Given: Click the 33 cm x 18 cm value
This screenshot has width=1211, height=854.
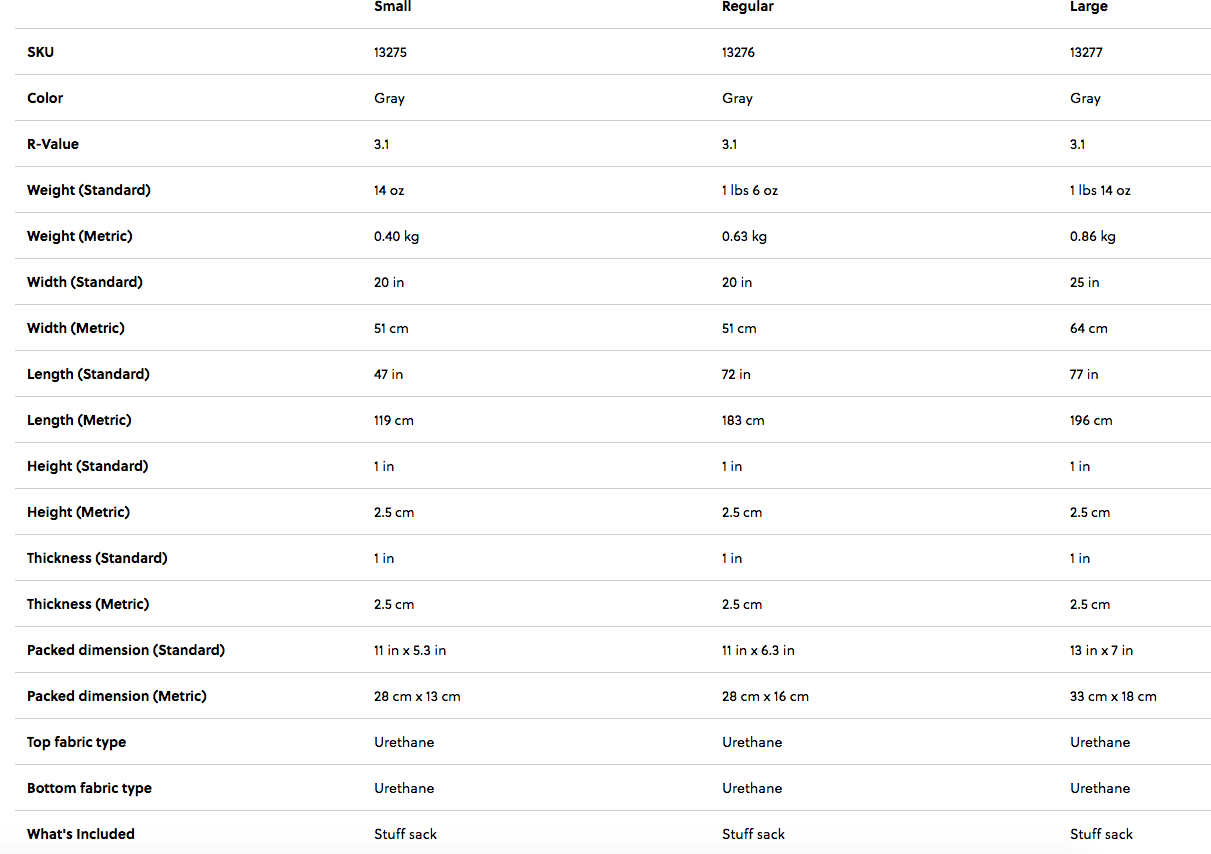Looking at the screenshot, I should pyautogui.click(x=1113, y=696).
